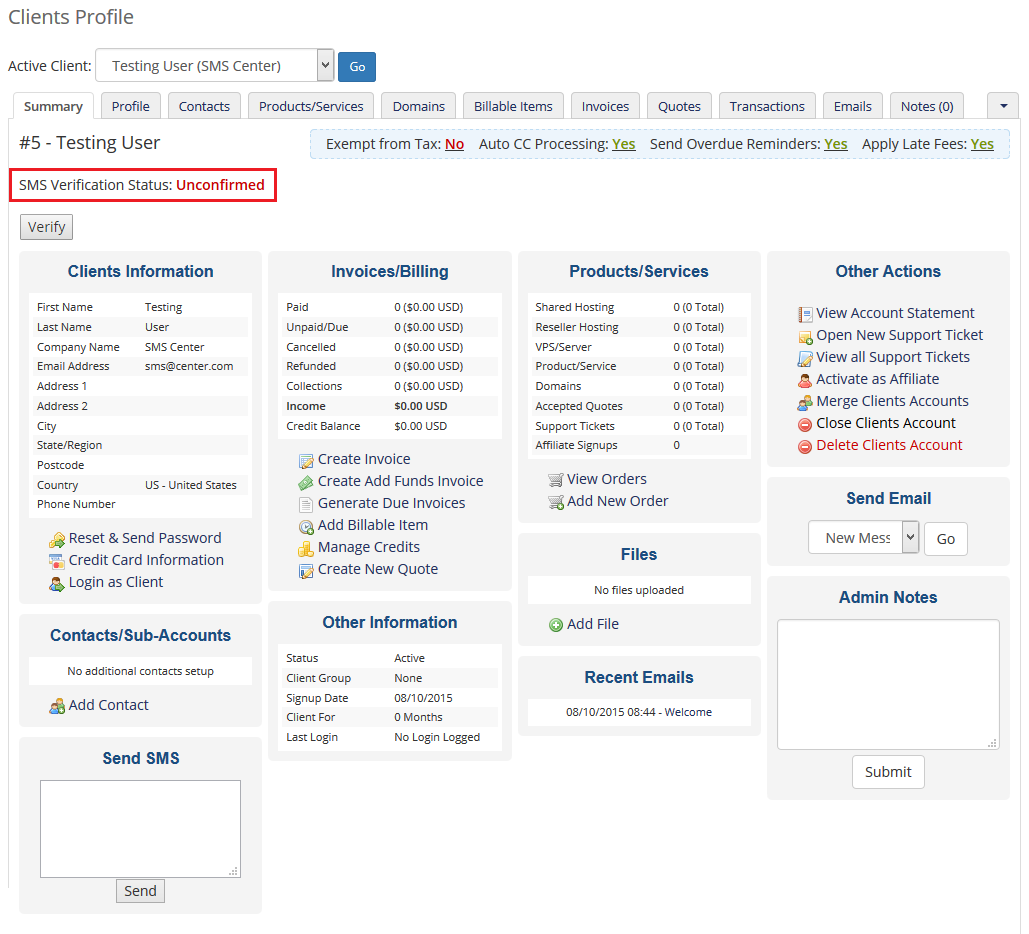Click the green Add File plus icon
1029x934 pixels.
556,625
